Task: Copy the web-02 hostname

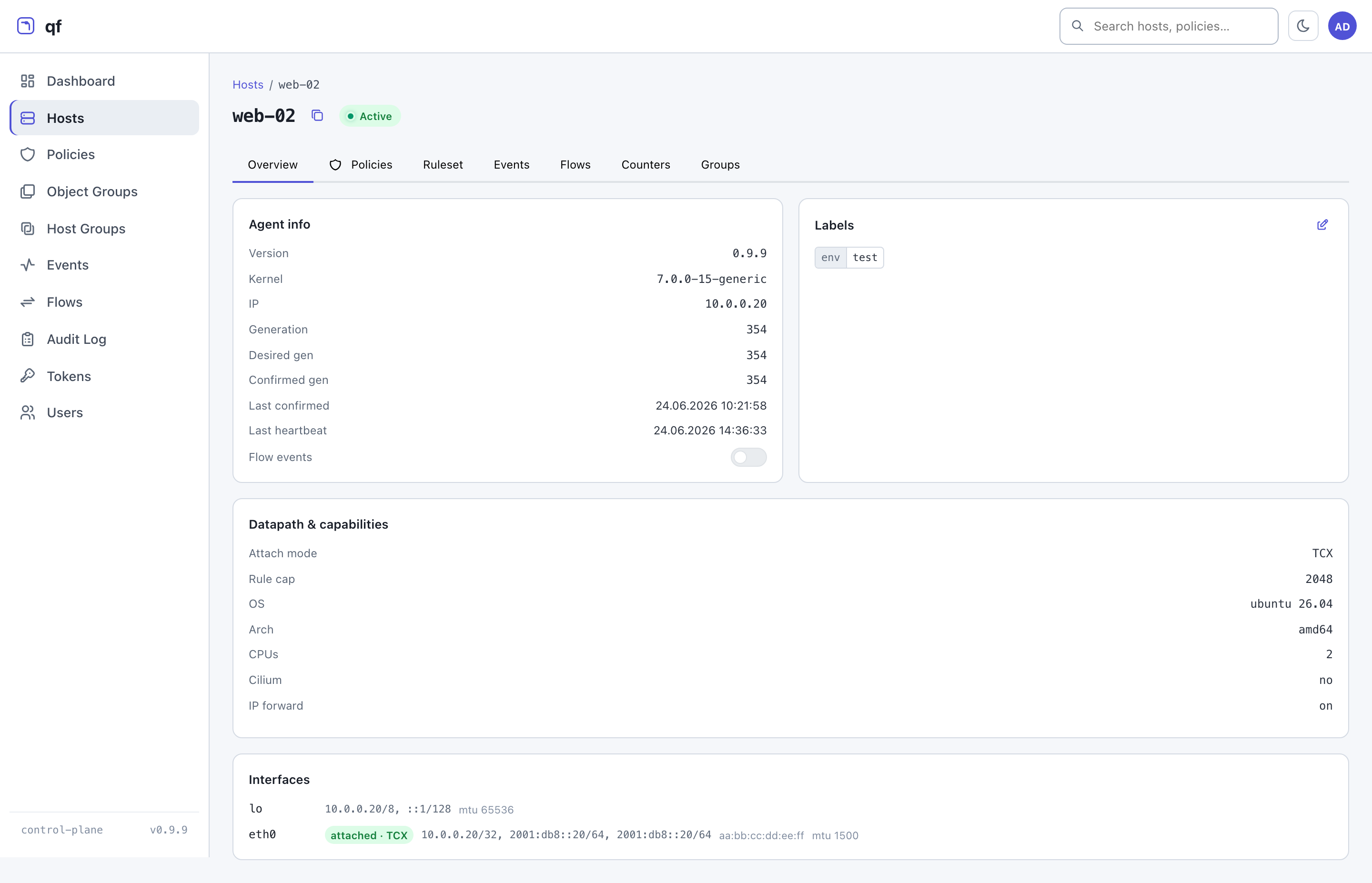Action: pyautogui.click(x=317, y=116)
